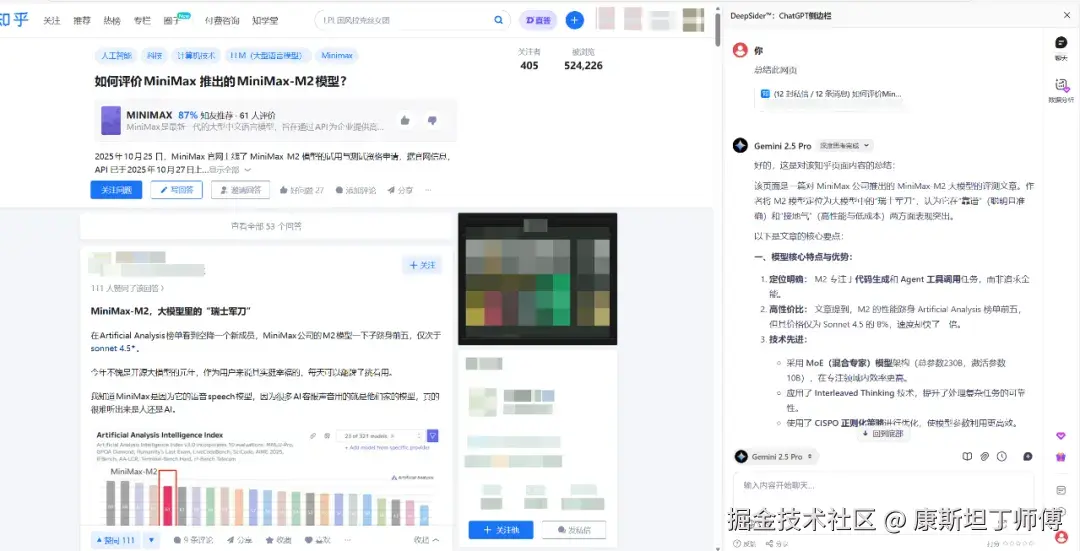Start a new chat with the bubble icon
The width and height of the screenshot is (1080, 551).
pyautogui.click(x=1028, y=457)
